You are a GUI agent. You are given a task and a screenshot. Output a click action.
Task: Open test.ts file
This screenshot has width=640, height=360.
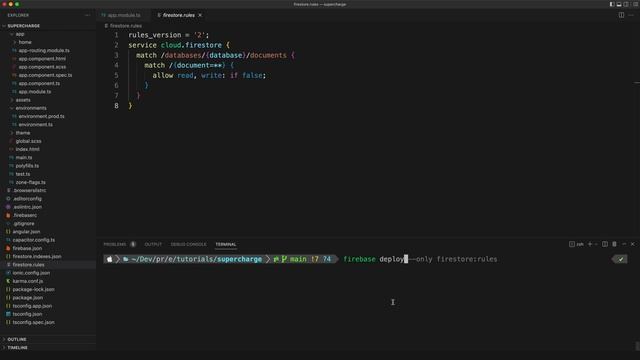[22, 174]
